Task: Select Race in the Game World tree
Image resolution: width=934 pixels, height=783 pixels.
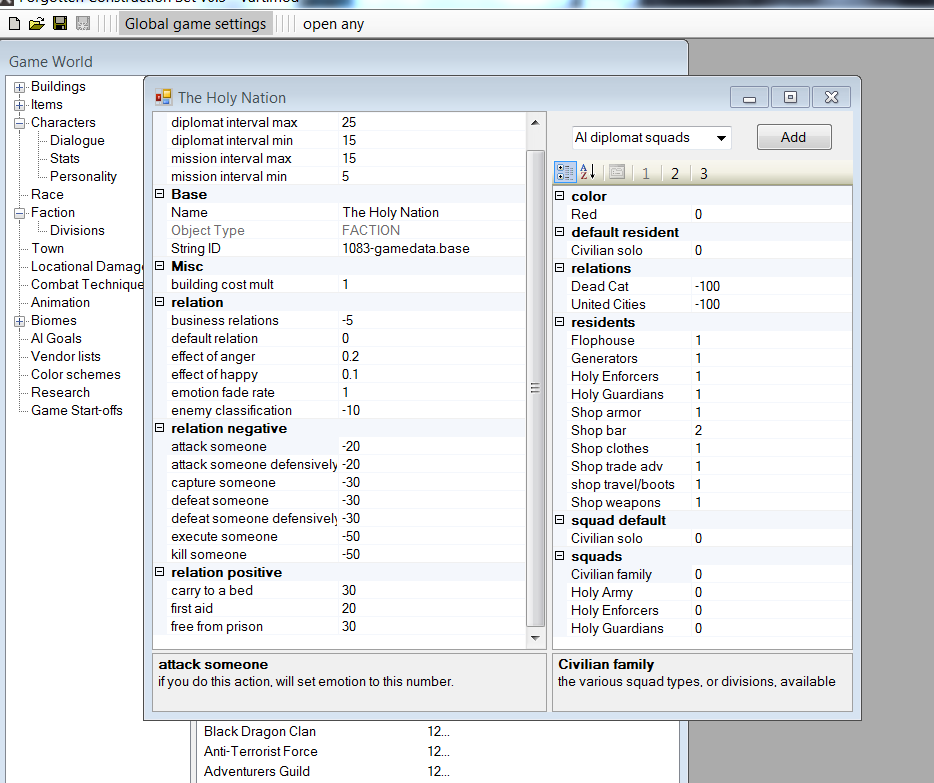Action: (47, 195)
